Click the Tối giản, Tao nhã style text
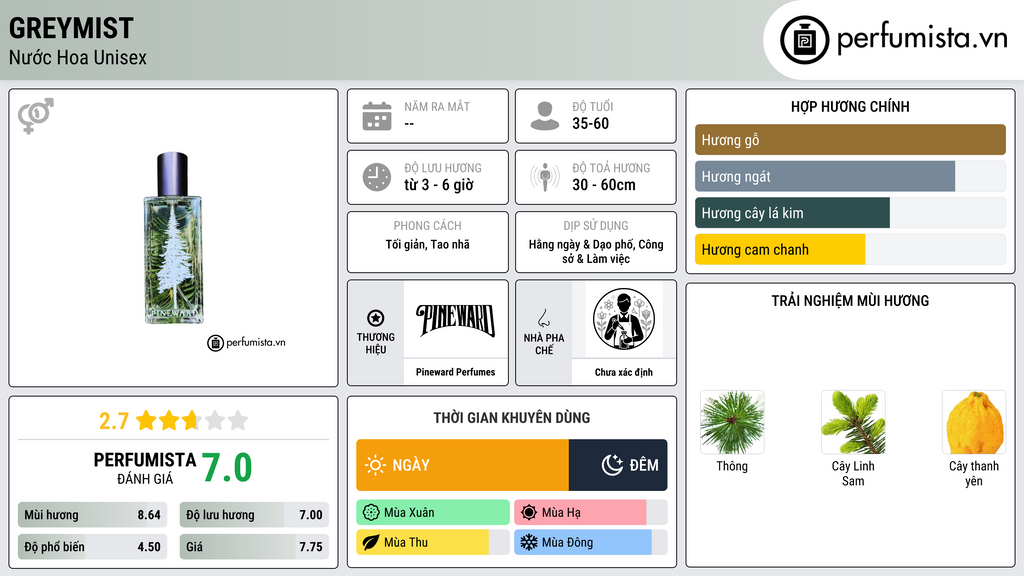Viewport: 1024px width, 576px height. 428,244
